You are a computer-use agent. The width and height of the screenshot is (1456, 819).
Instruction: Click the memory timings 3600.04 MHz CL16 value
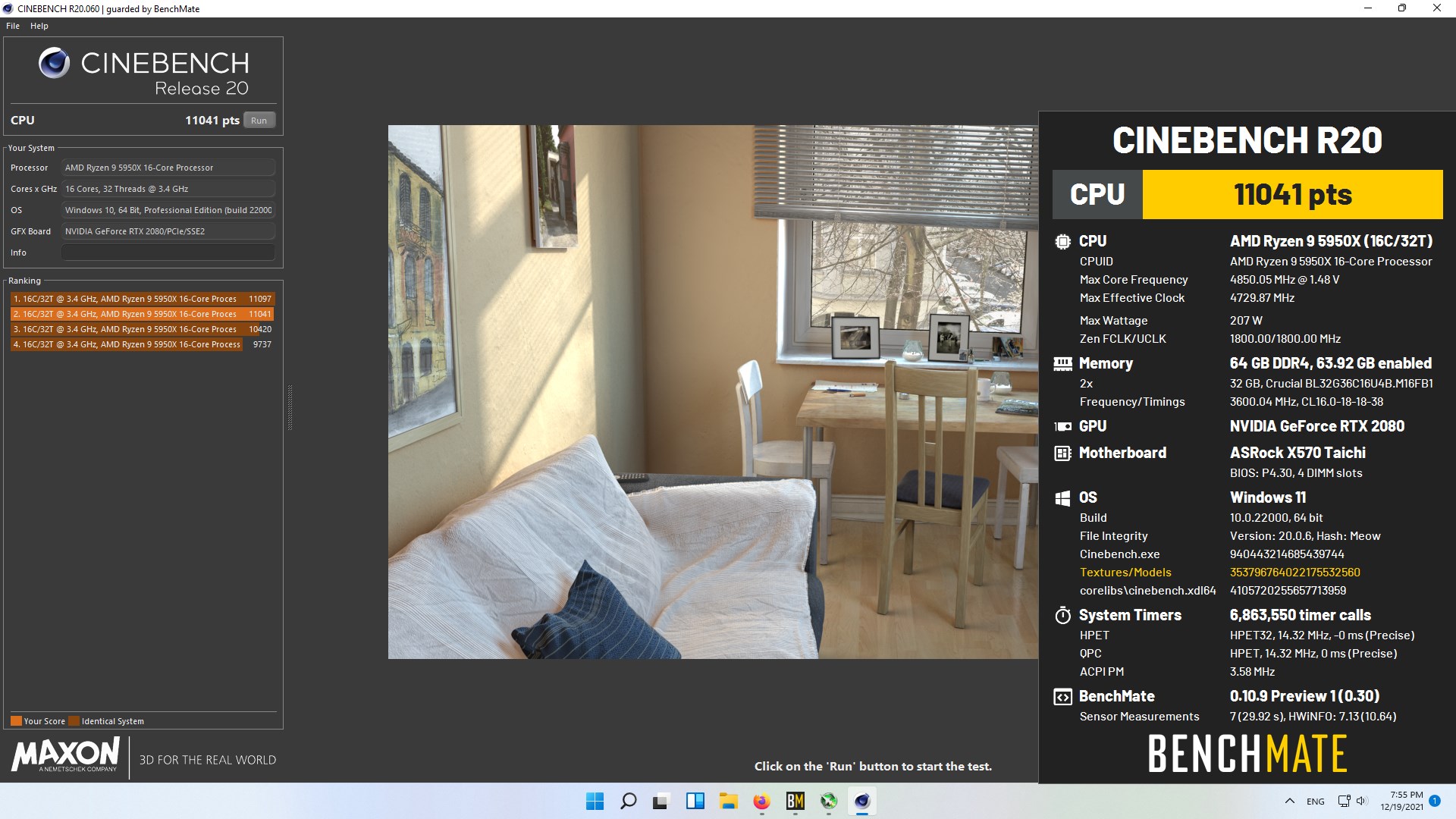(x=1307, y=402)
